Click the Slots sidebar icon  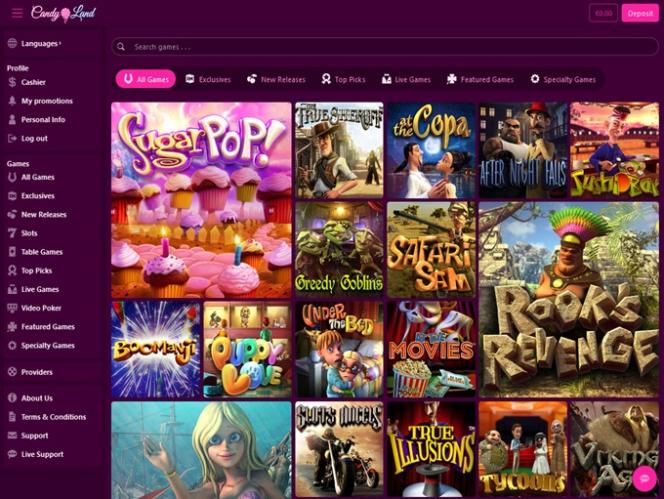(12, 233)
